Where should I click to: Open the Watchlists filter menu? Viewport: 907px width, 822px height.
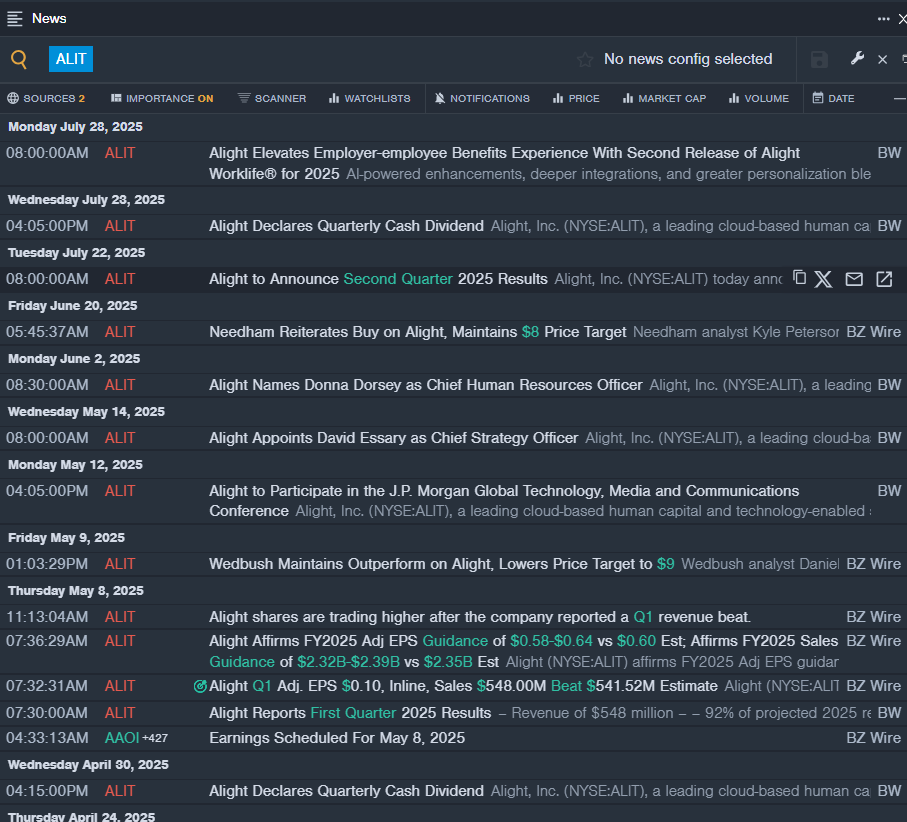click(x=370, y=98)
